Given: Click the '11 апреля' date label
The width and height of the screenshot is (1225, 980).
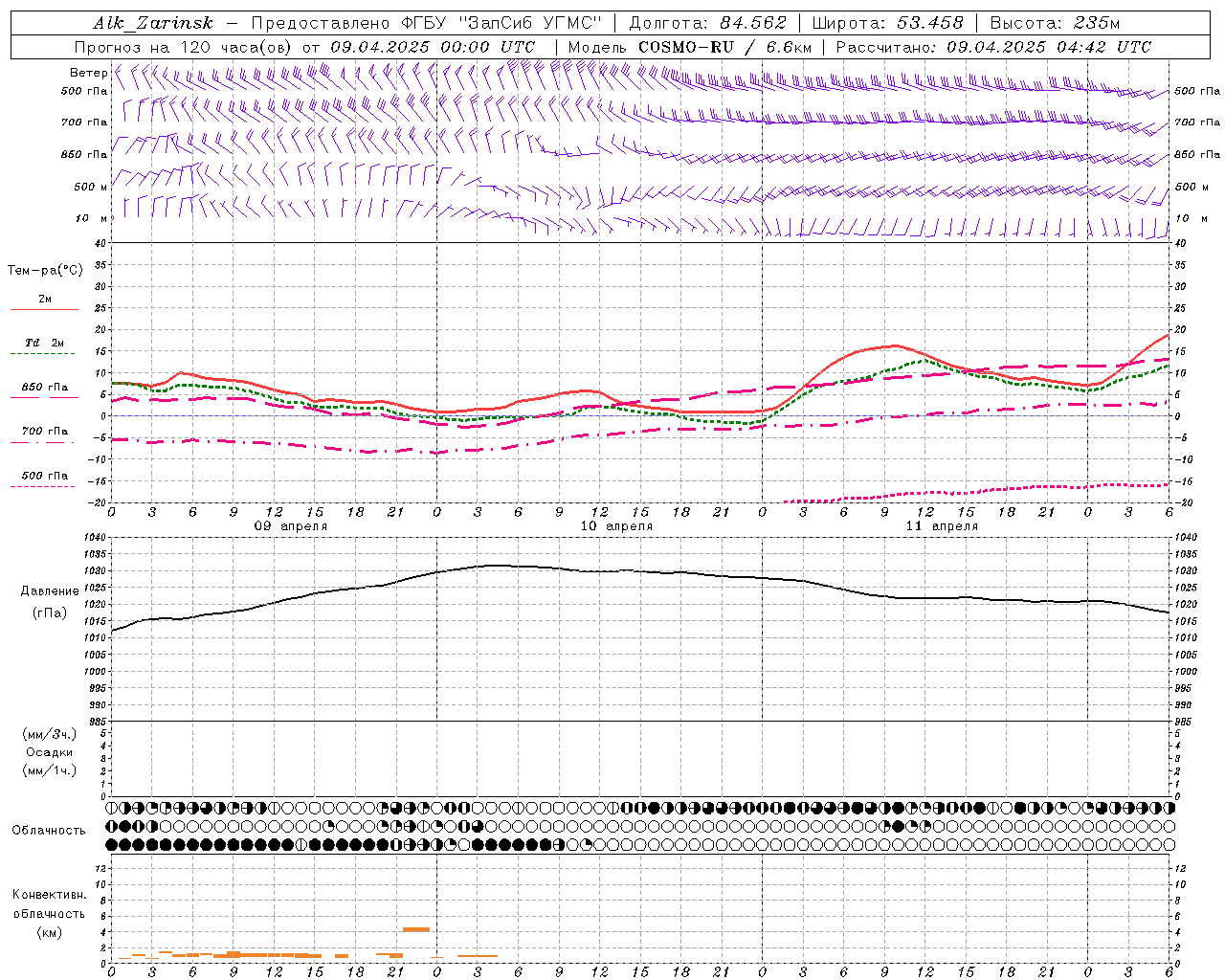Looking at the screenshot, I should tap(942, 526).
